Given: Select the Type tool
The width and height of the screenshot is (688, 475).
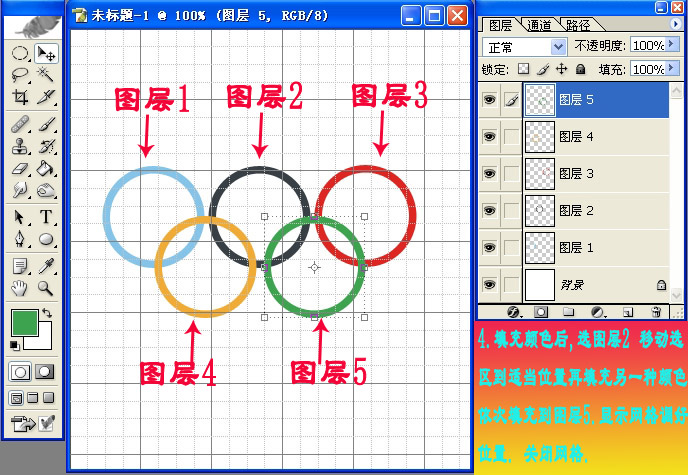Looking at the screenshot, I should coord(46,217).
